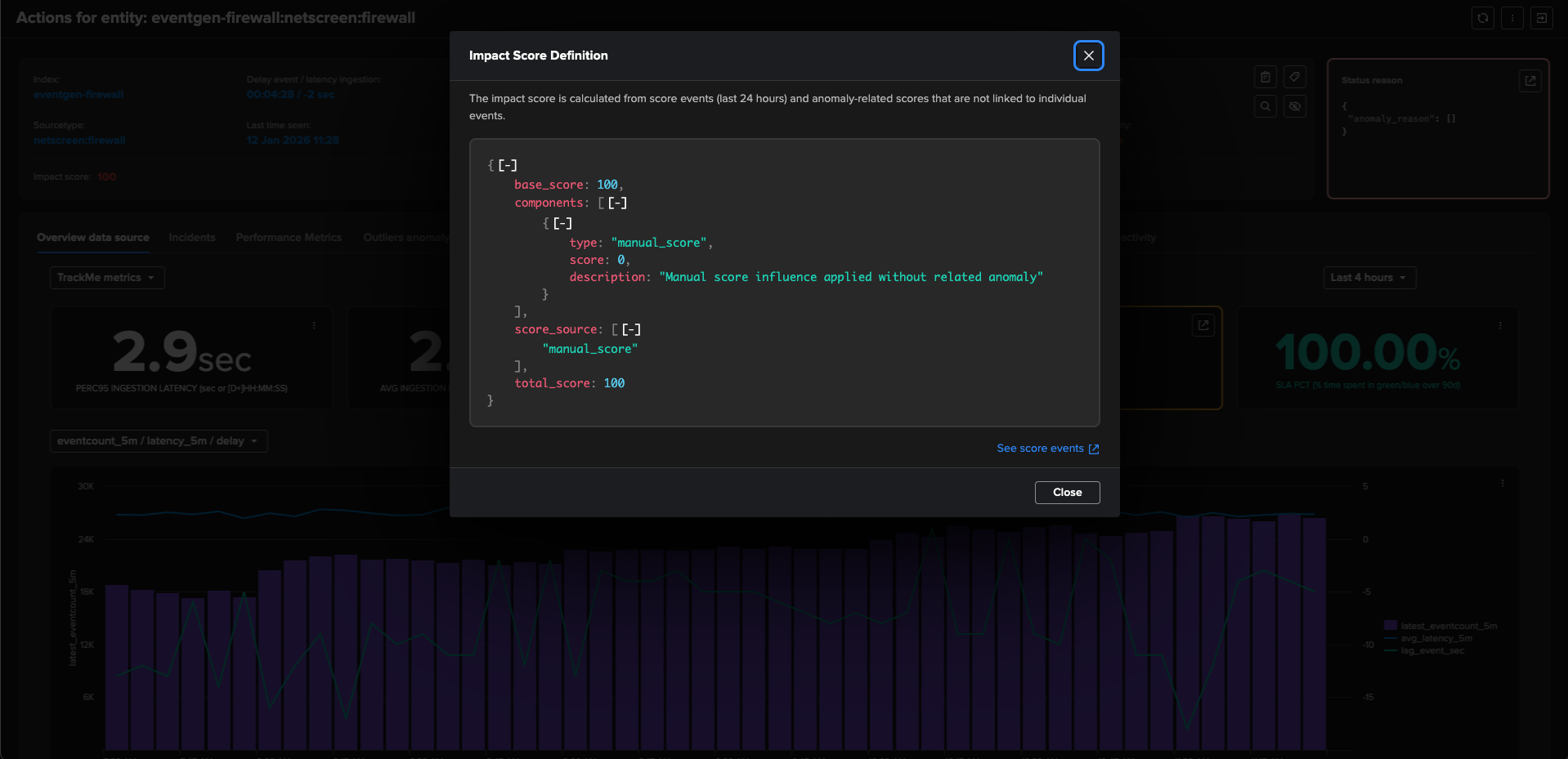Collapse the root JSON object toggle

pos(508,166)
